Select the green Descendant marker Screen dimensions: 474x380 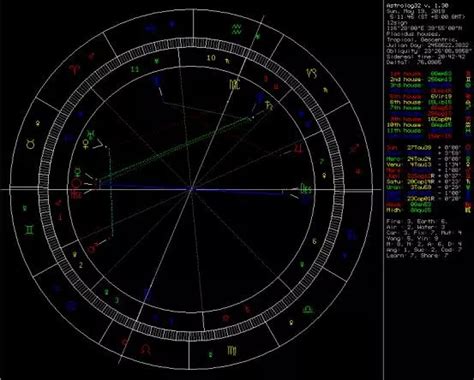(306, 189)
